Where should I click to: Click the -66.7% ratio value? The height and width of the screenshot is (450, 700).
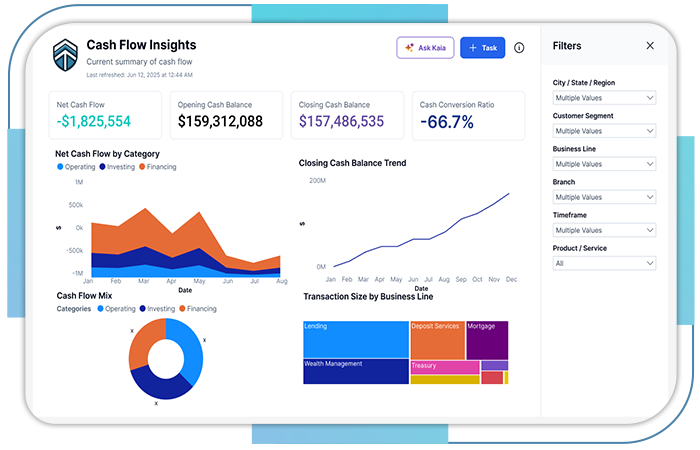click(447, 122)
